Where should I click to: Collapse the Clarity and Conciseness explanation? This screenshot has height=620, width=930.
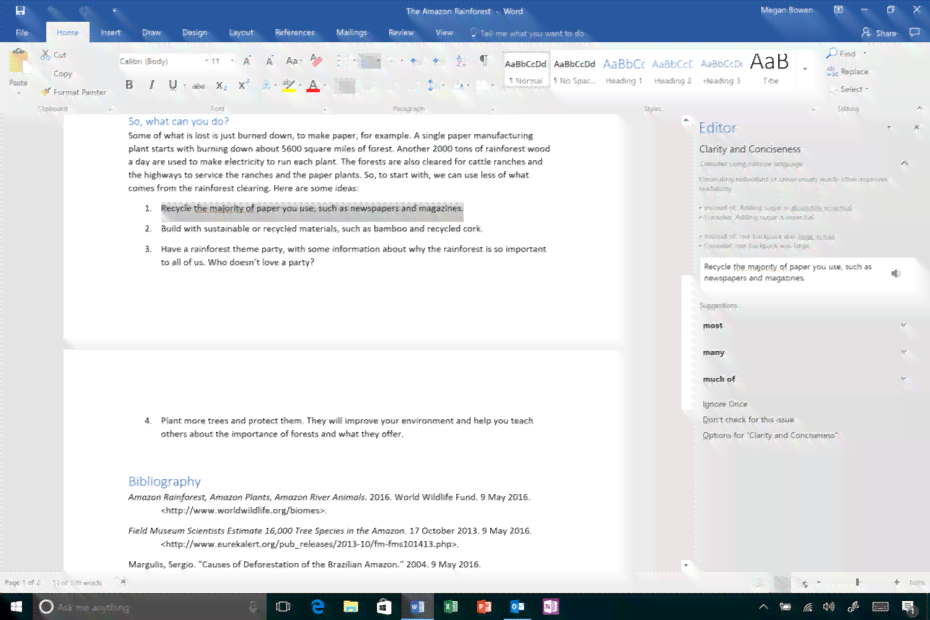point(904,163)
